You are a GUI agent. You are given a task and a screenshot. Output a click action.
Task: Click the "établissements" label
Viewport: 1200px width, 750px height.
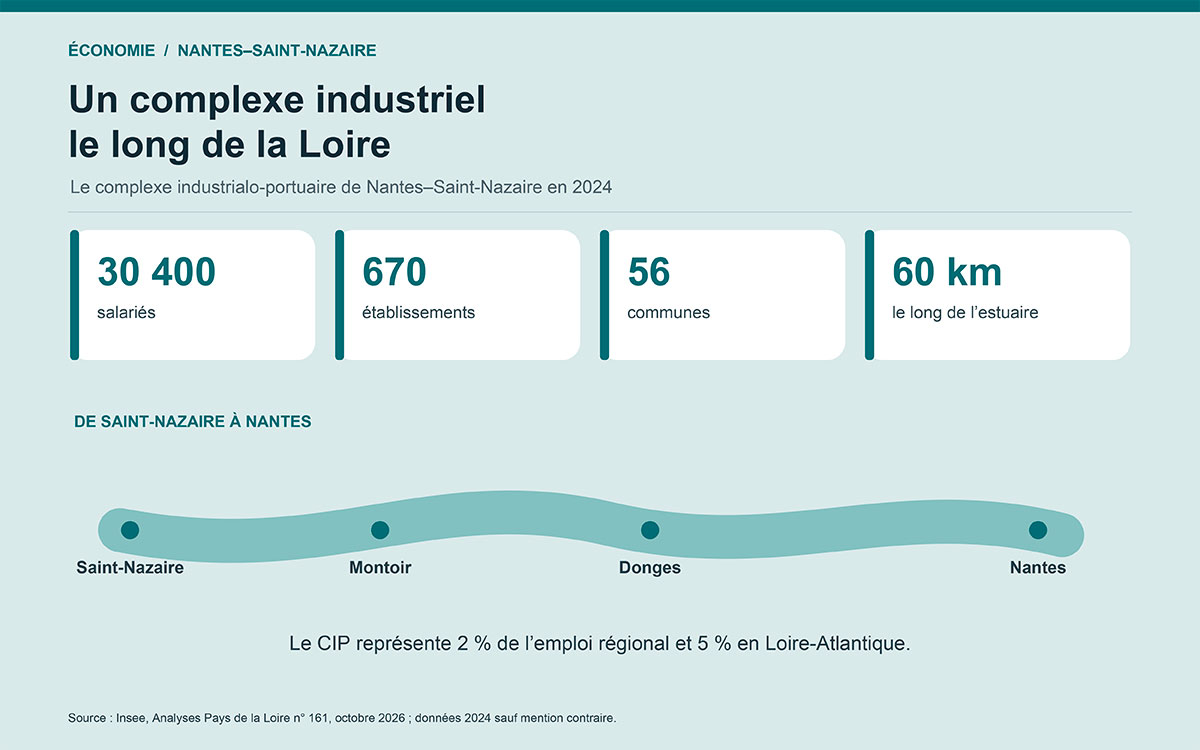tap(418, 312)
